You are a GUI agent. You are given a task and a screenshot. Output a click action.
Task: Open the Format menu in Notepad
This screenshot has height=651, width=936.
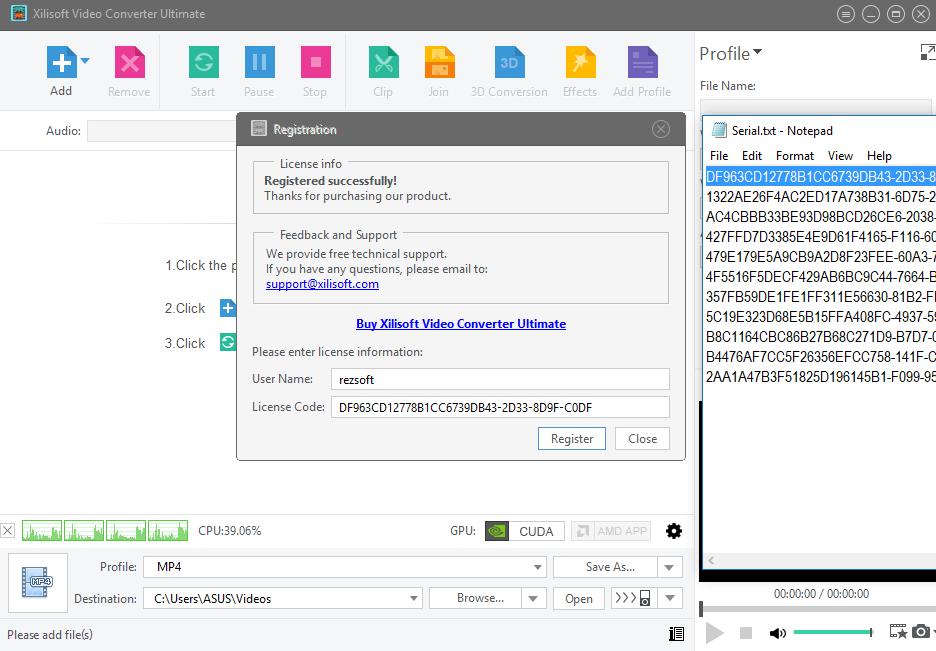pyautogui.click(x=795, y=156)
